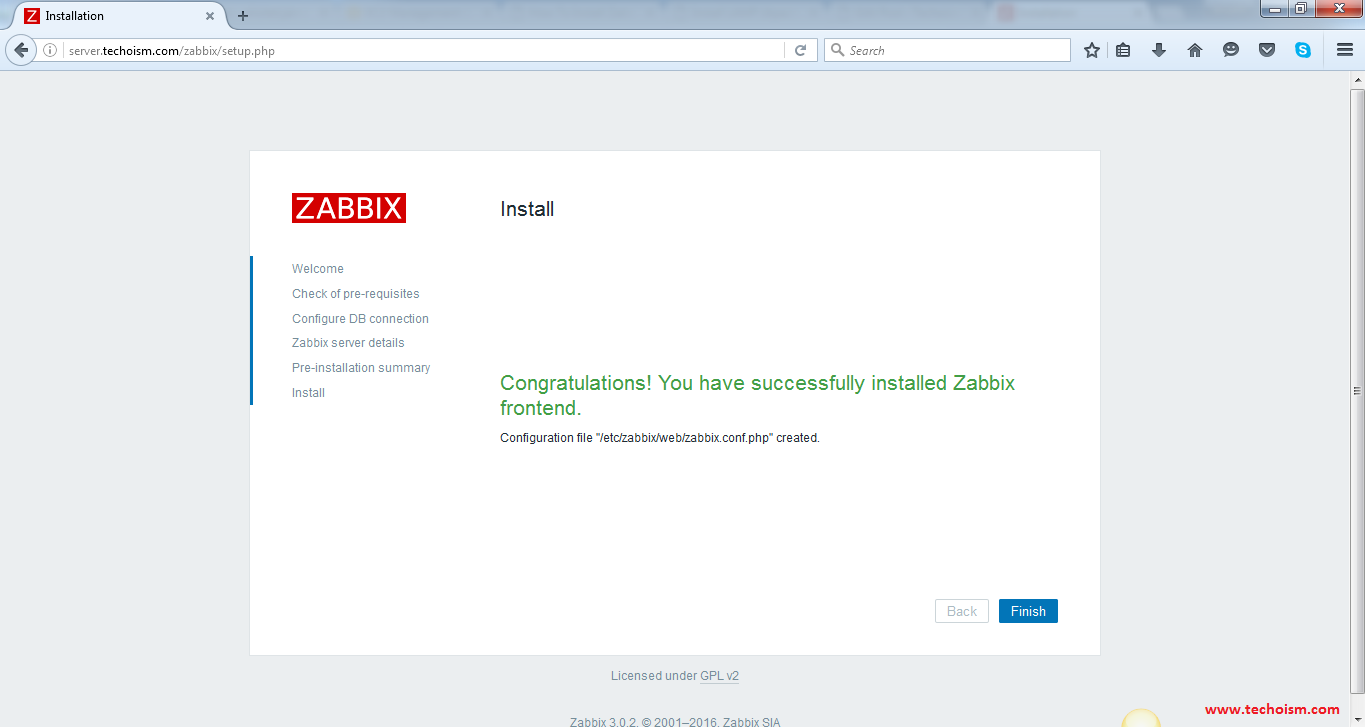Click the configuration file created text
This screenshot has width=1365, height=727.
click(x=660, y=438)
